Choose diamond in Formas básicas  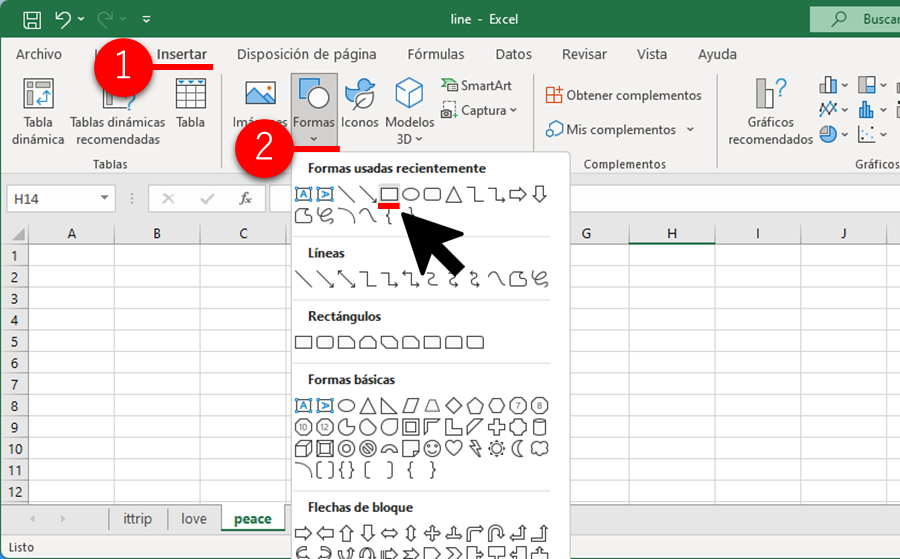tap(453, 406)
